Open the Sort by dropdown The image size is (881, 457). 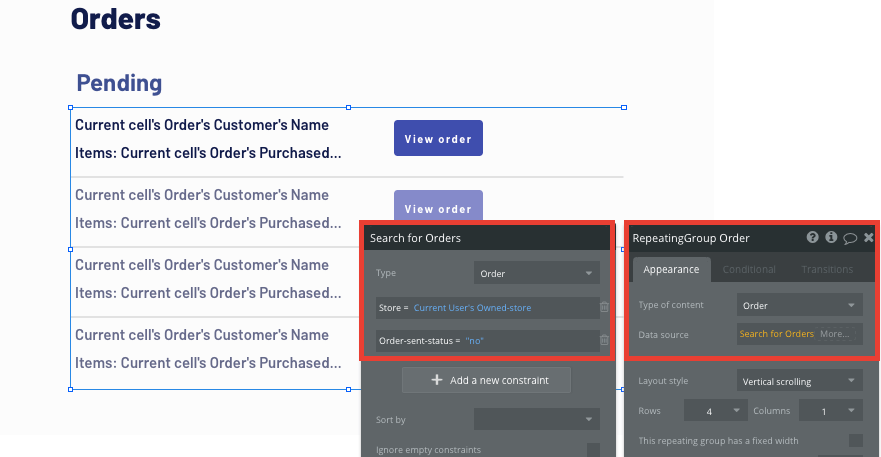(x=537, y=419)
